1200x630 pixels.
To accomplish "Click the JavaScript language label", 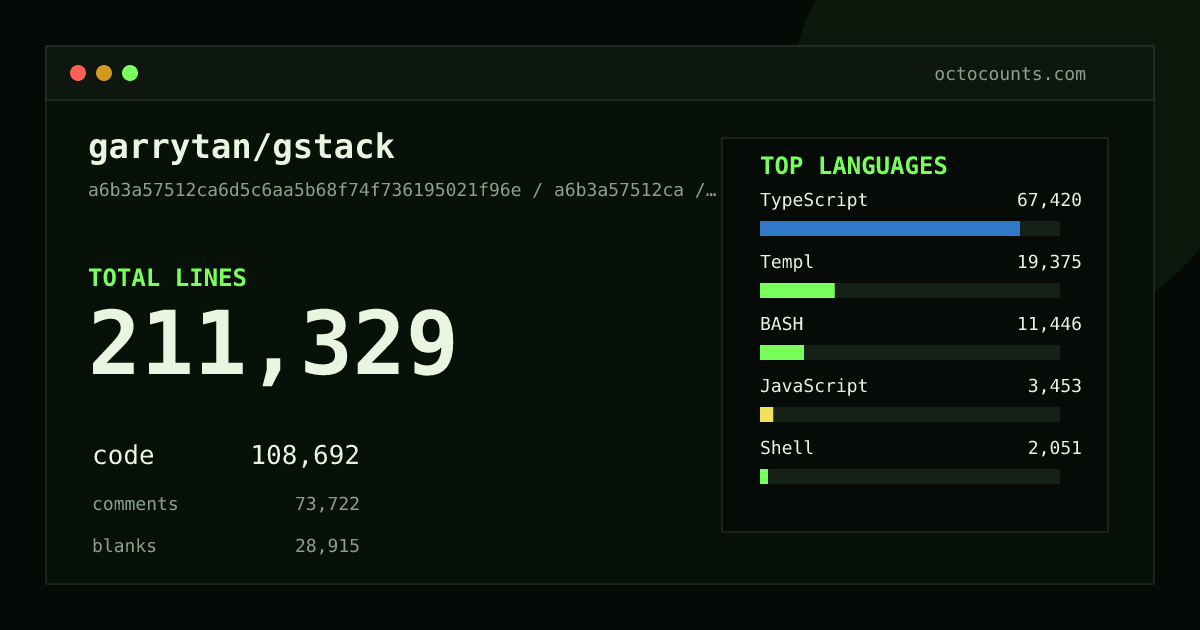I will [x=814, y=386].
